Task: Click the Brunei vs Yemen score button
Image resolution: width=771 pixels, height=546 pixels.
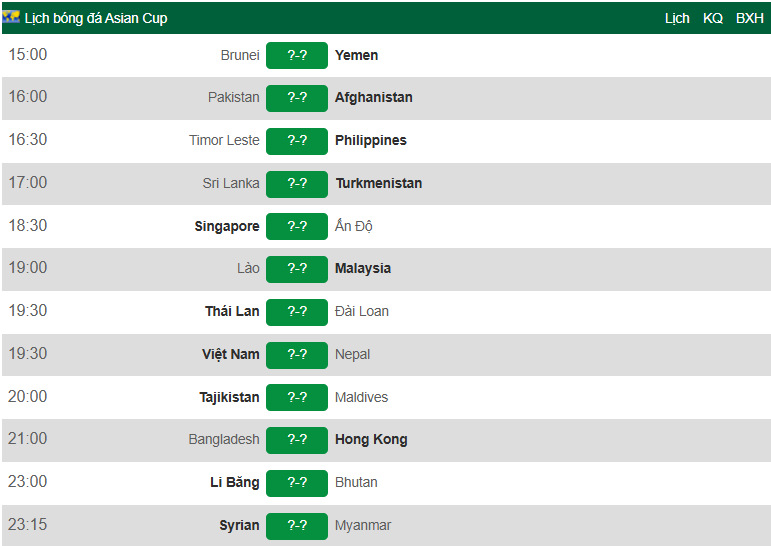Action: pyautogui.click(x=297, y=56)
